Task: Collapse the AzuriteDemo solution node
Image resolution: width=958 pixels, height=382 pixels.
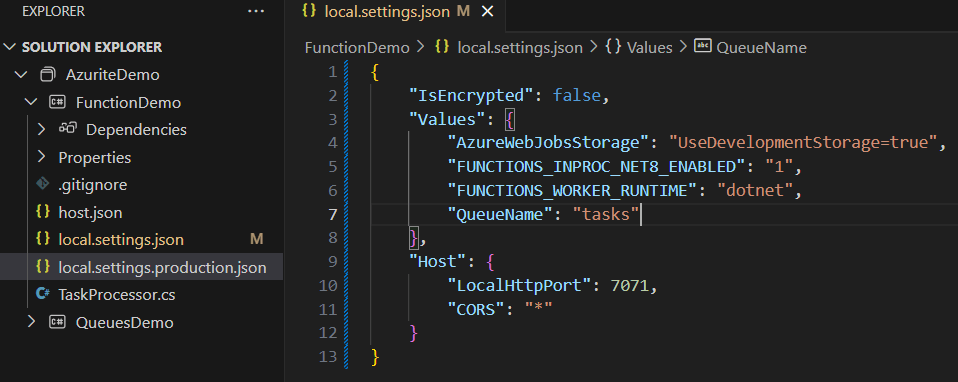Action: point(21,75)
